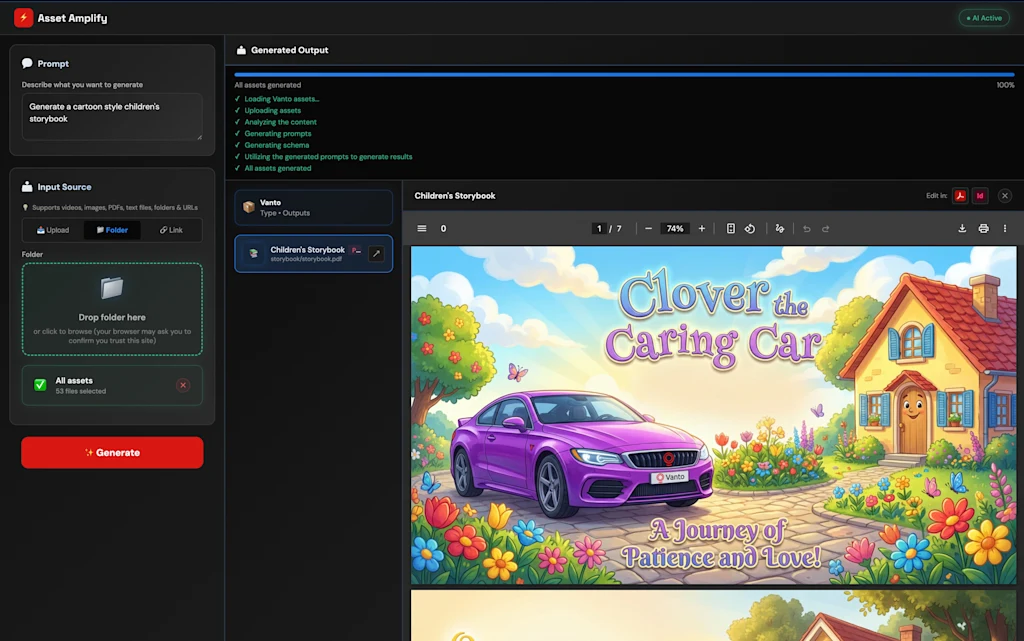
Task: Click the fit to page icon
Action: pos(730,229)
